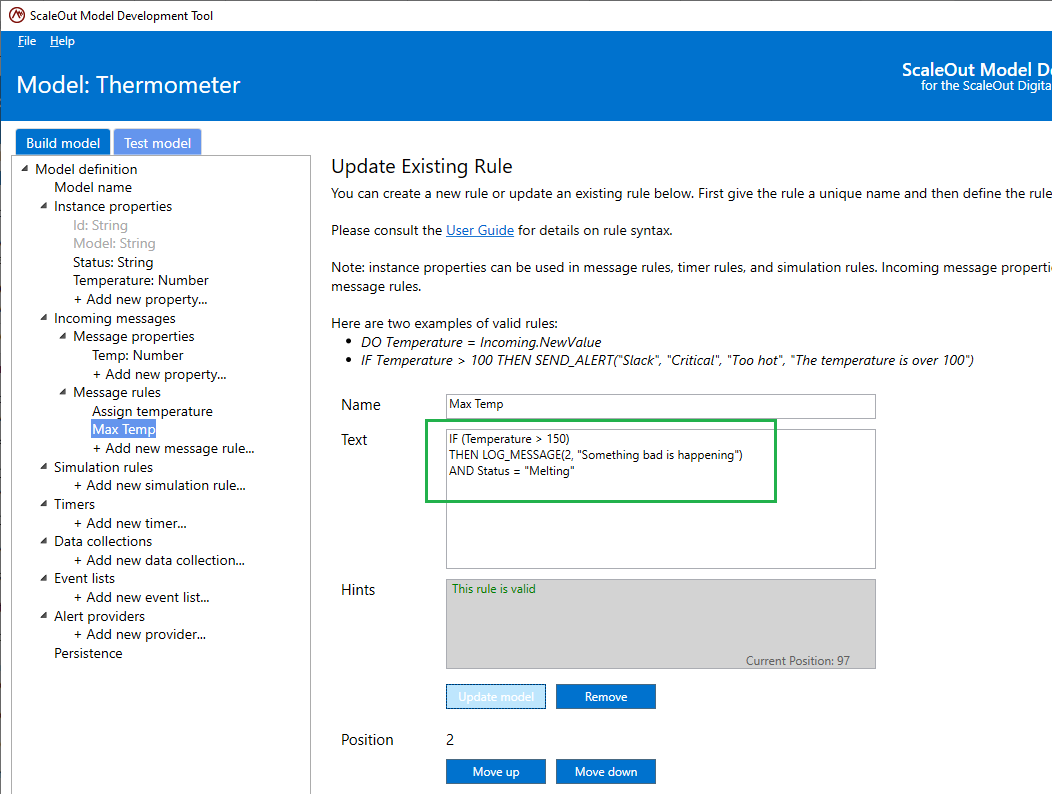1052x794 pixels.
Task: Select the Id: String property
Action: click(x=100, y=225)
